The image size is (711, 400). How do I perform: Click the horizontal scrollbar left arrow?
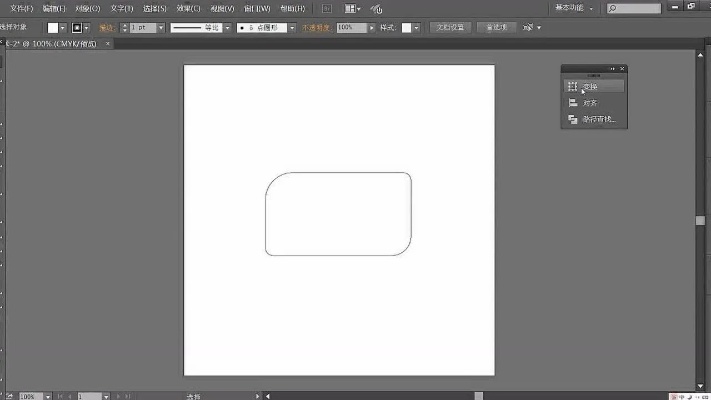[268, 396]
